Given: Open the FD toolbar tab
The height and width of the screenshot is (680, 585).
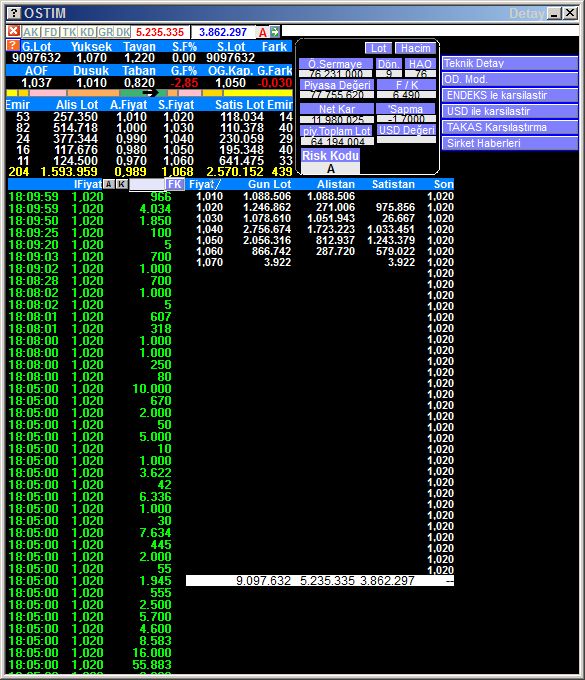Looking at the screenshot, I should click(51, 32).
